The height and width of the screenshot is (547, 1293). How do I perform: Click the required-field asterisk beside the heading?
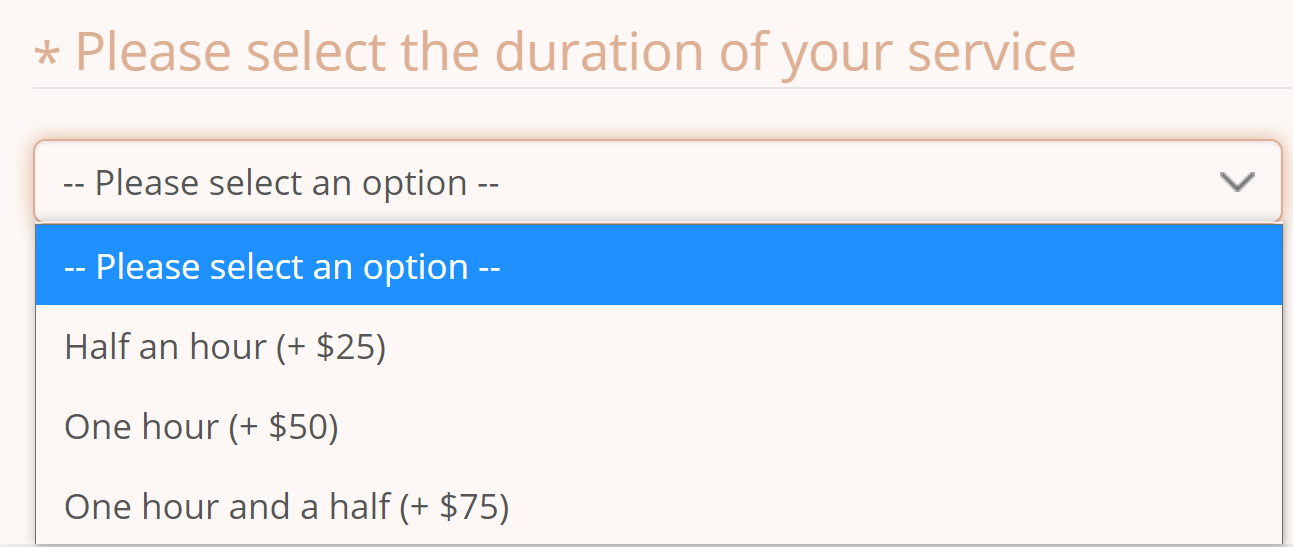[x=46, y=56]
